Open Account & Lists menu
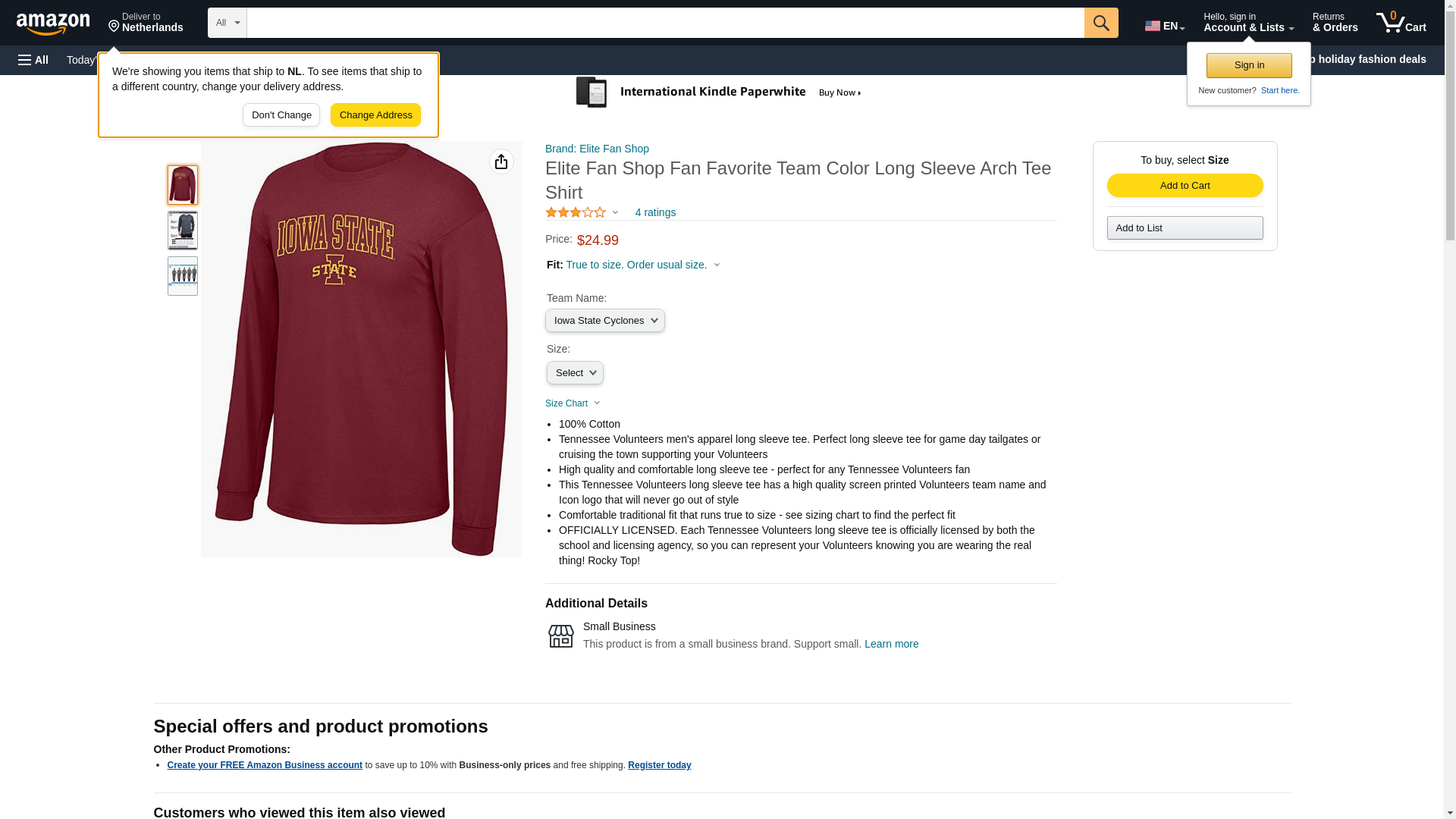 pos(1247,23)
